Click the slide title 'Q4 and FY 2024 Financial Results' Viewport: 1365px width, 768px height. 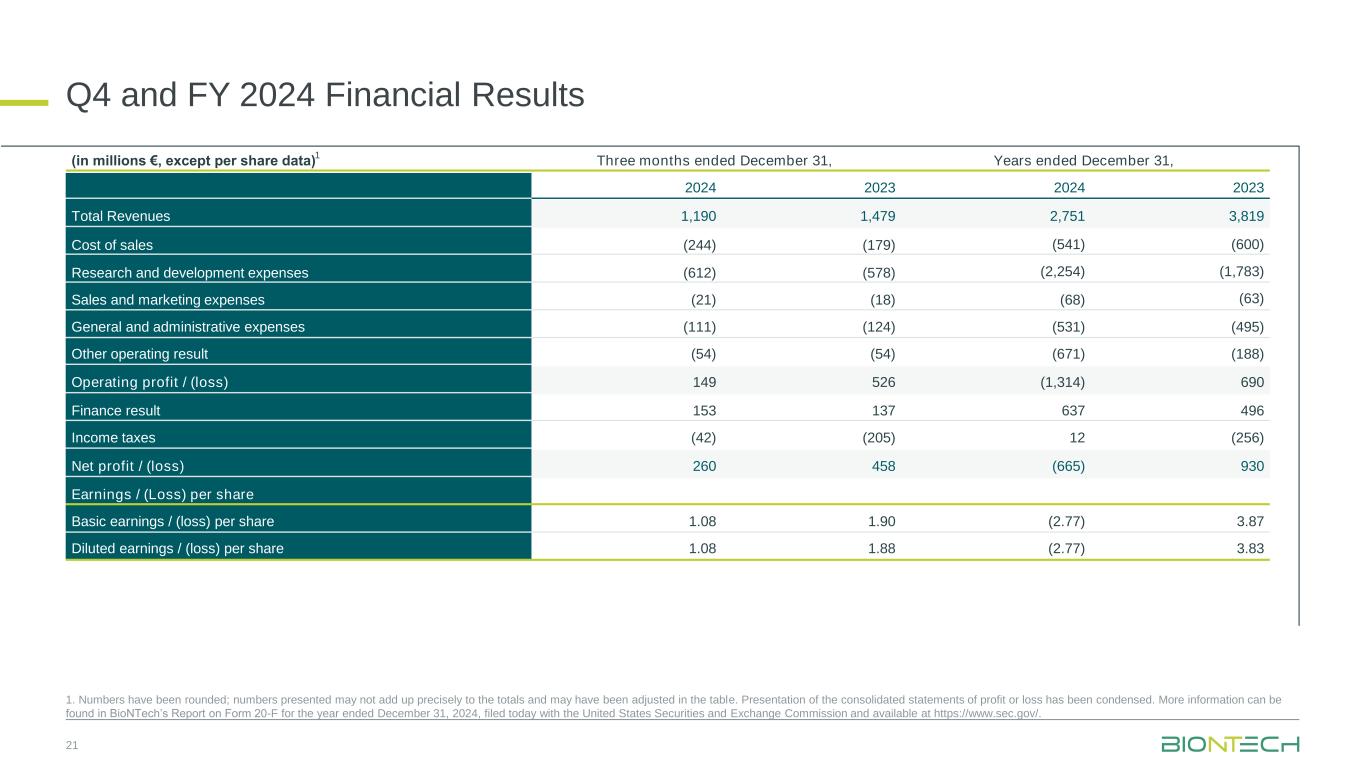(x=325, y=96)
